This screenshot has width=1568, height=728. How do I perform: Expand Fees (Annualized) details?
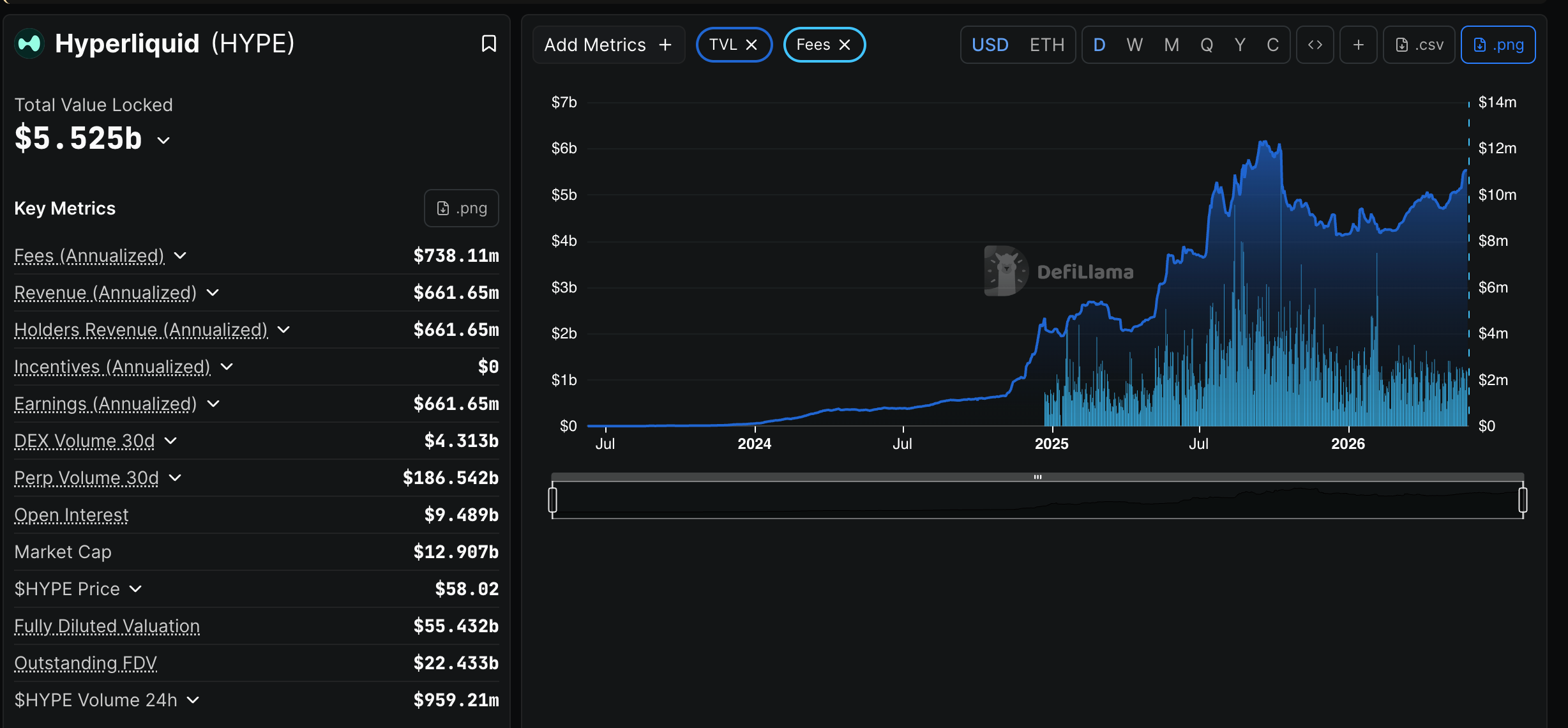(180, 255)
